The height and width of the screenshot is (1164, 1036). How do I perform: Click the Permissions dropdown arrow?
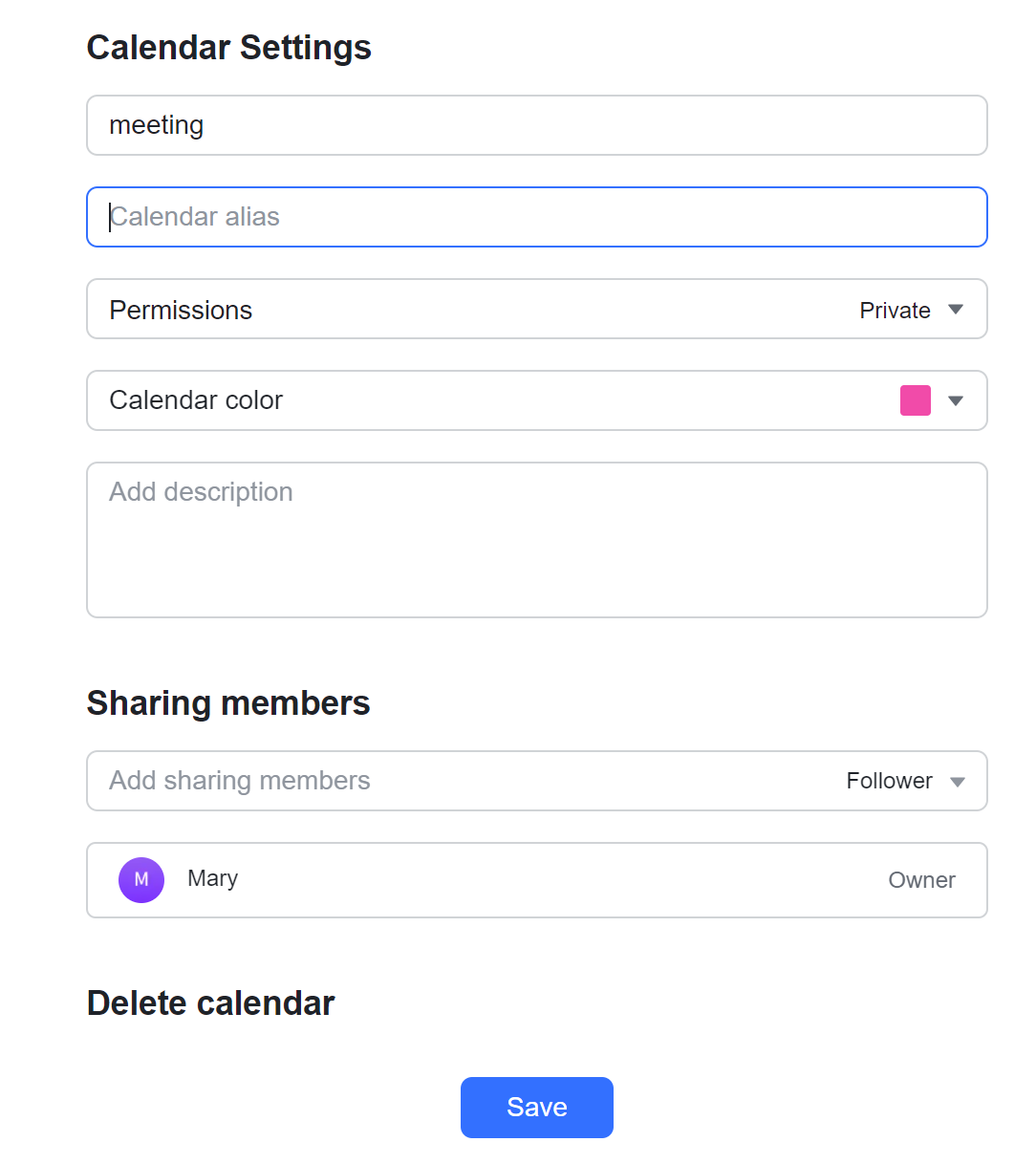[955, 309]
